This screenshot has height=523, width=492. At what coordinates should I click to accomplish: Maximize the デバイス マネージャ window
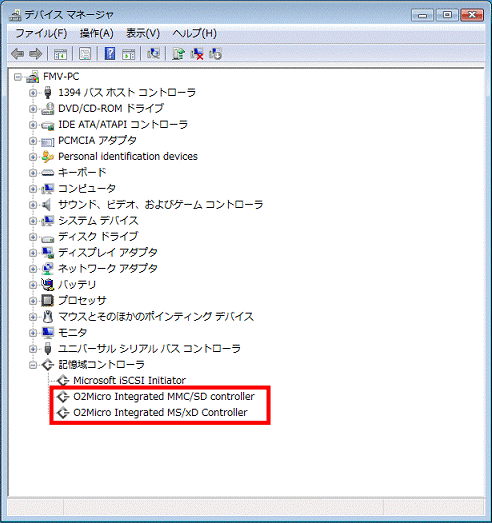click(447, 15)
